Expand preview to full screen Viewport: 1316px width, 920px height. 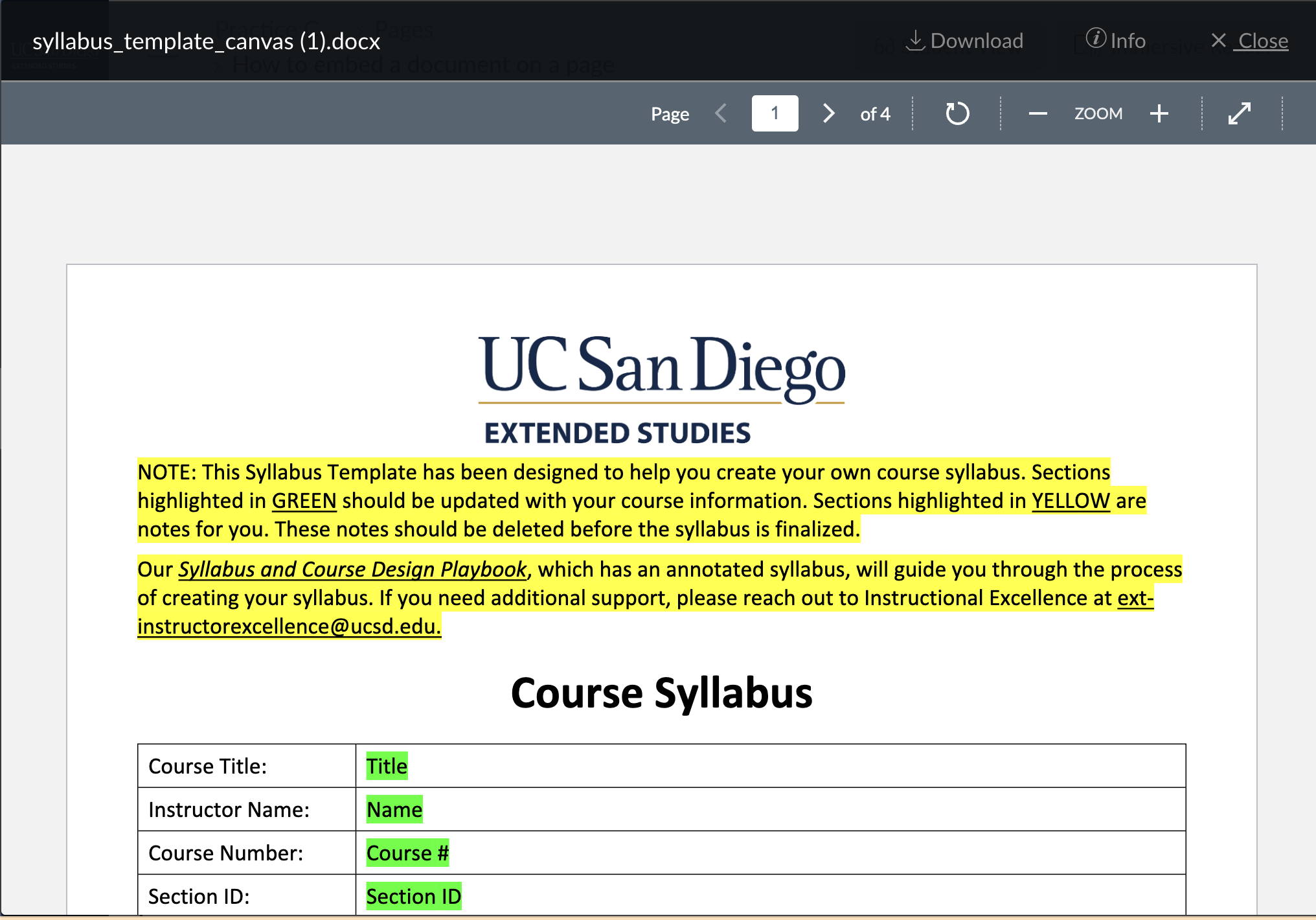tap(1240, 113)
